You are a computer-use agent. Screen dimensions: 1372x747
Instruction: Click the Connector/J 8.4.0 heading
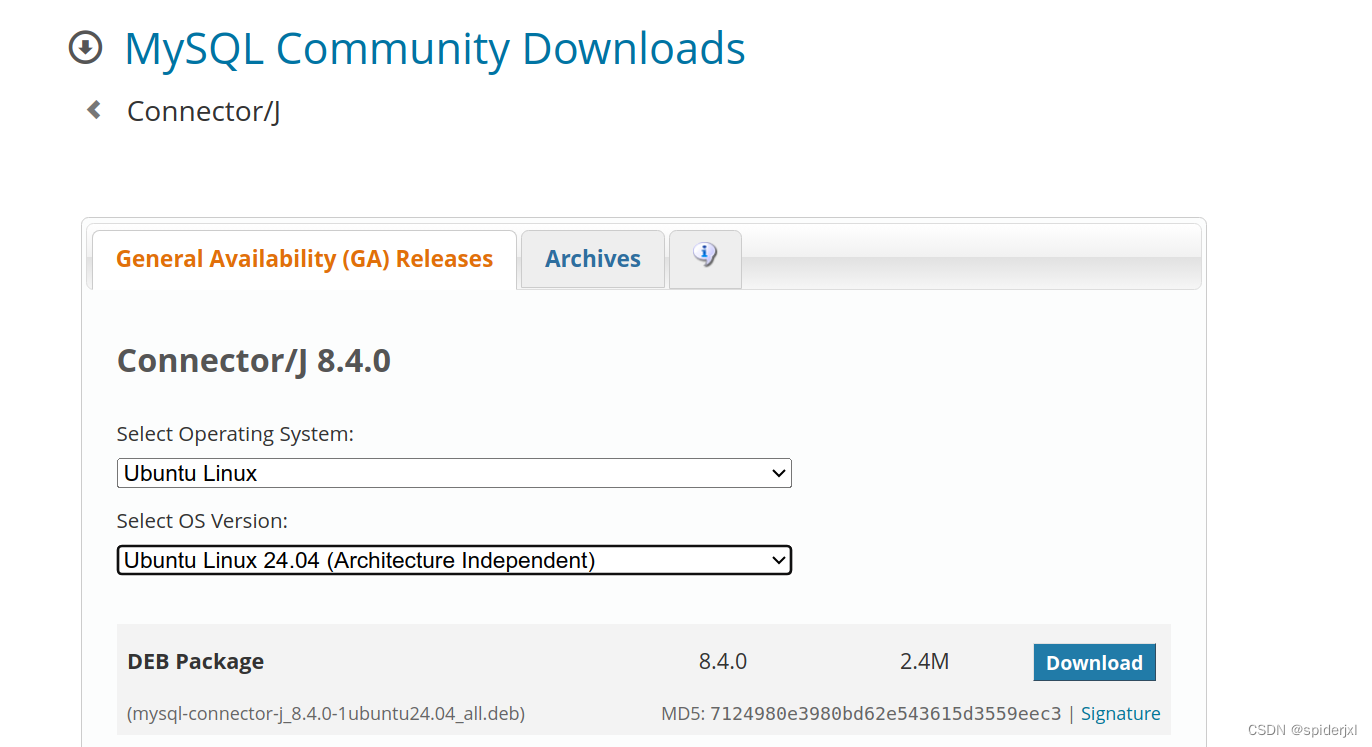(254, 360)
